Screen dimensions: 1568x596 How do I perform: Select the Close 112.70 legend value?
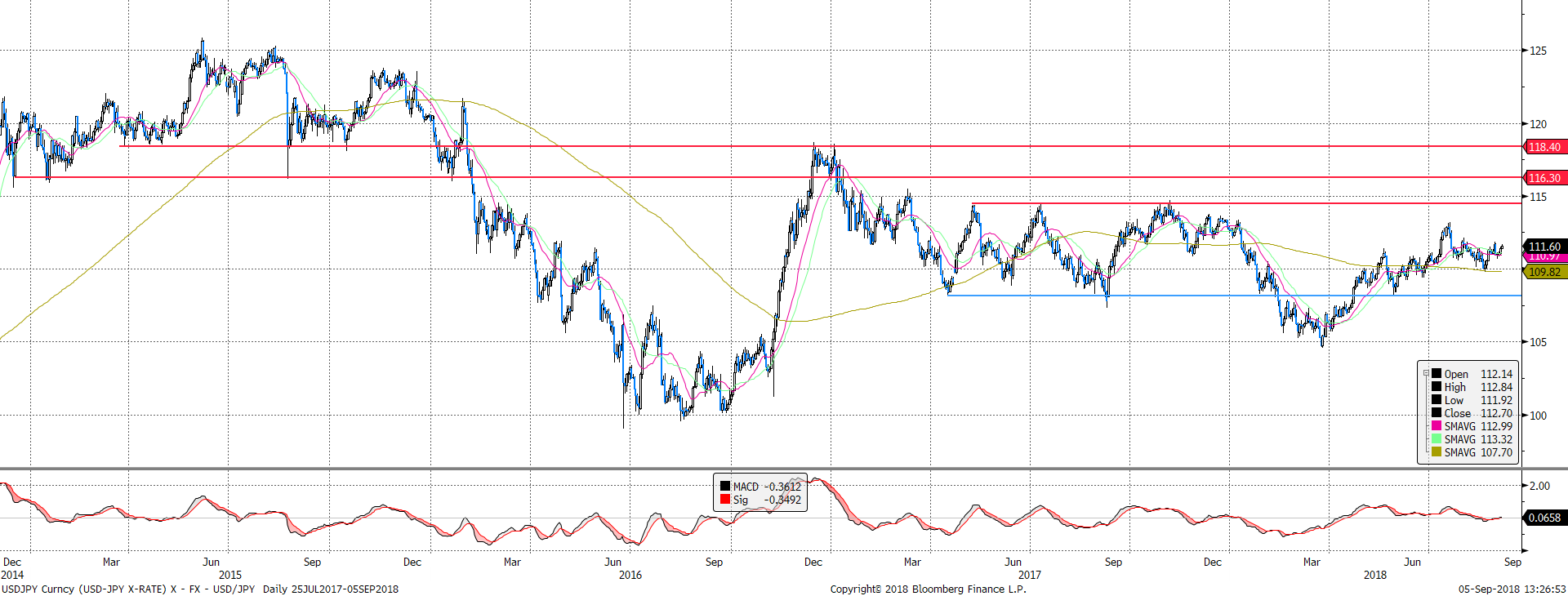click(1496, 413)
